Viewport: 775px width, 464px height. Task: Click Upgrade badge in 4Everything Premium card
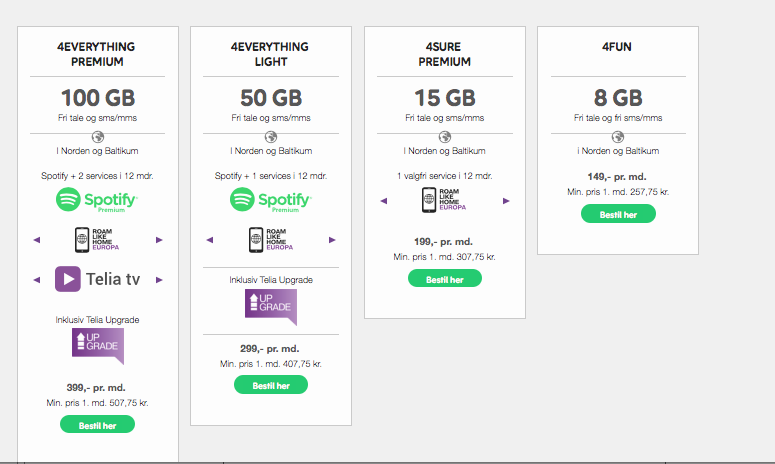(98, 346)
